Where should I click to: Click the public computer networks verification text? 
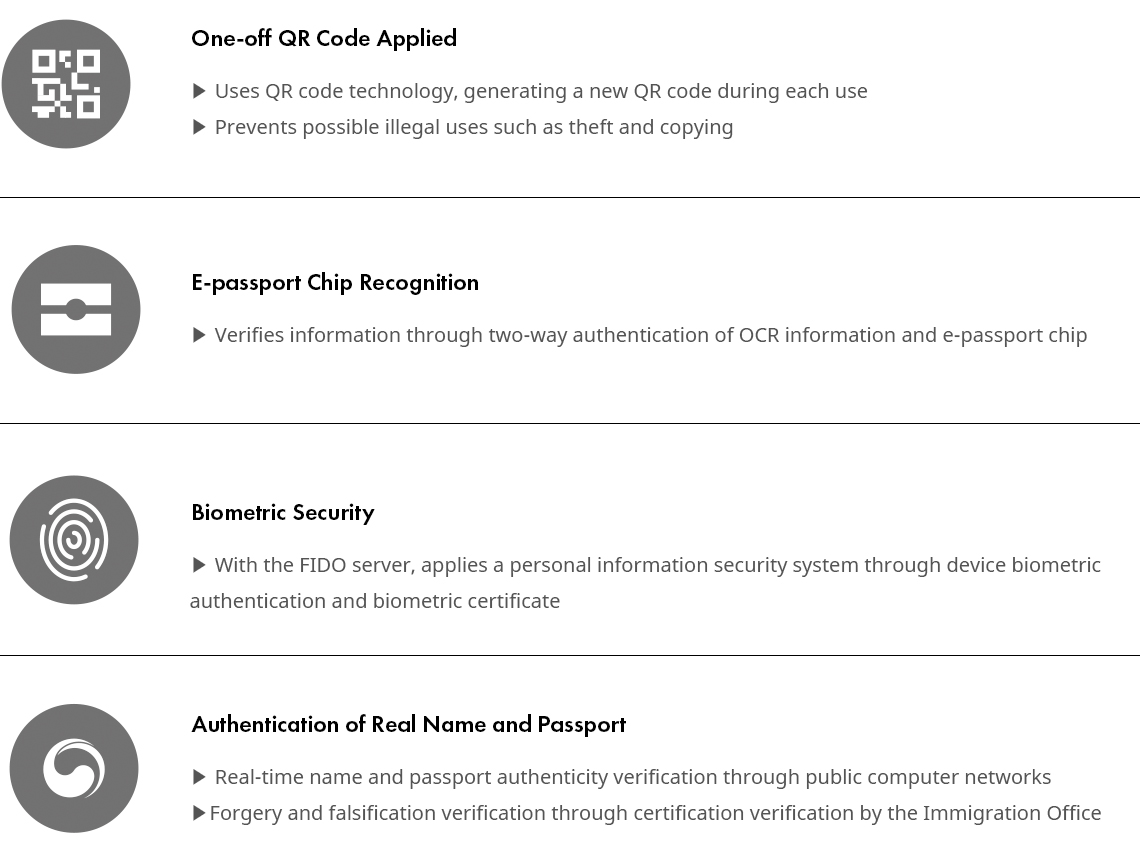pos(633,777)
